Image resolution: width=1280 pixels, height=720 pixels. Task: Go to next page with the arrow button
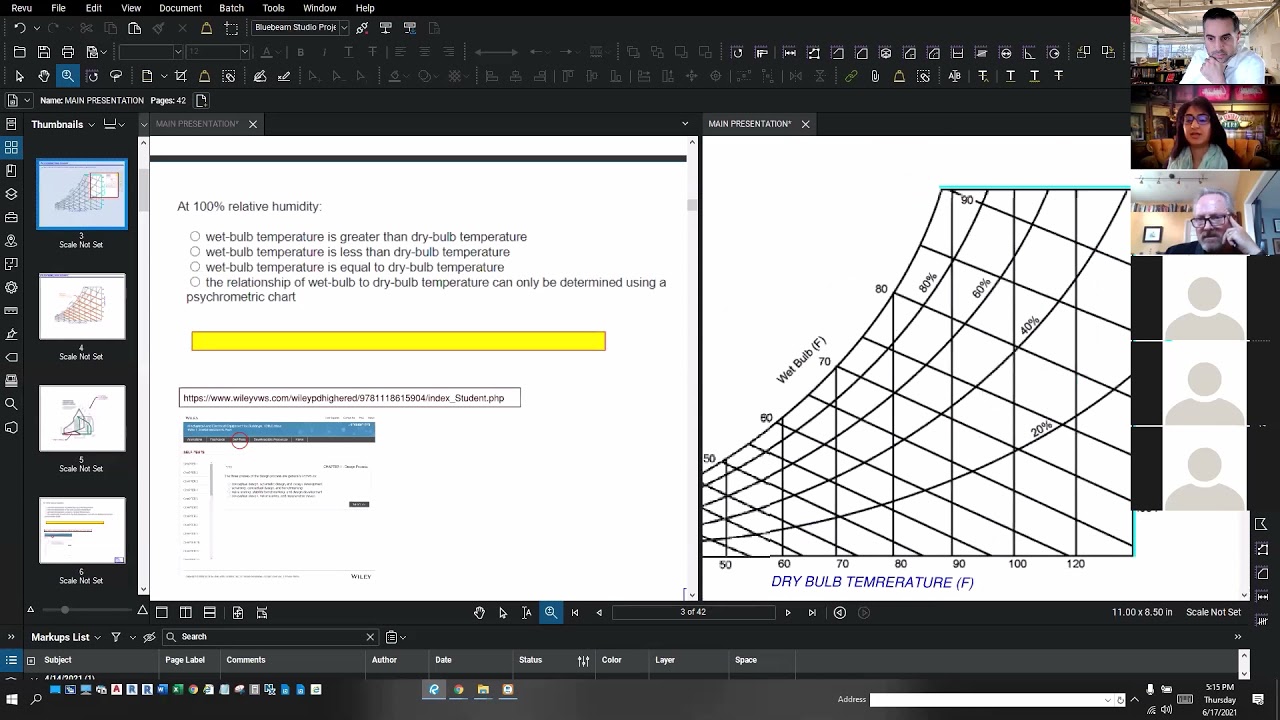pos(788,612)
